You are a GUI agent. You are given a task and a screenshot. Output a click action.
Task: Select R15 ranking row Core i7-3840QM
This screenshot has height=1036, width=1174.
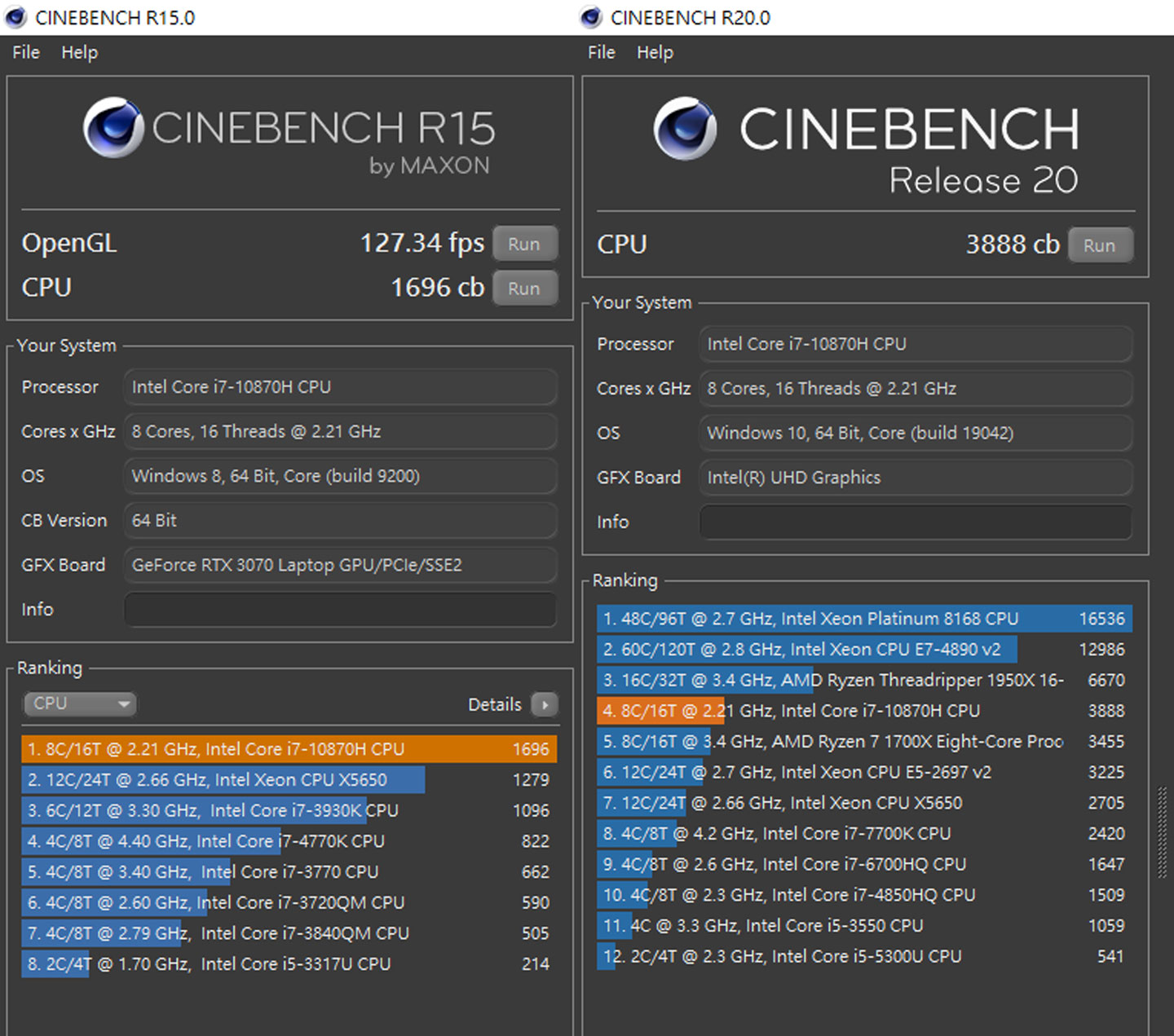[289, 933]
